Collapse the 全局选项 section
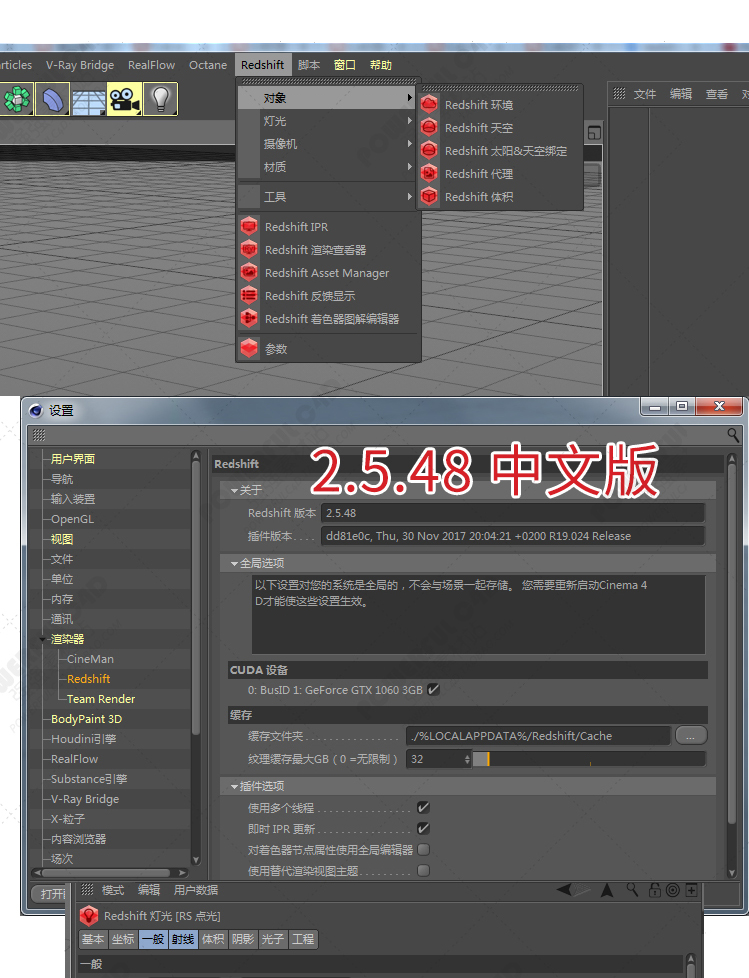Image resolution: width=749 pixels, height=978 pixels. click(234, 564)
